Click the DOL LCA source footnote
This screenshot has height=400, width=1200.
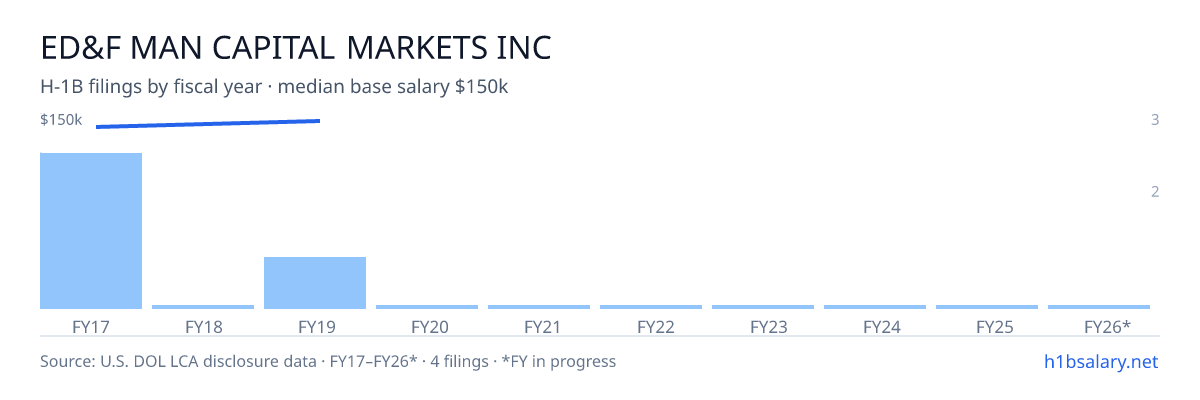[x=328, y=361]
